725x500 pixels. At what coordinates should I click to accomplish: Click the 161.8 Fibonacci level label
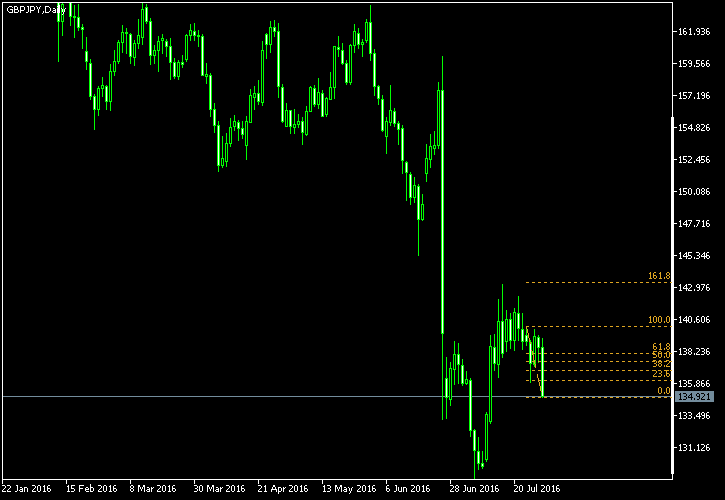pos(659,276)
